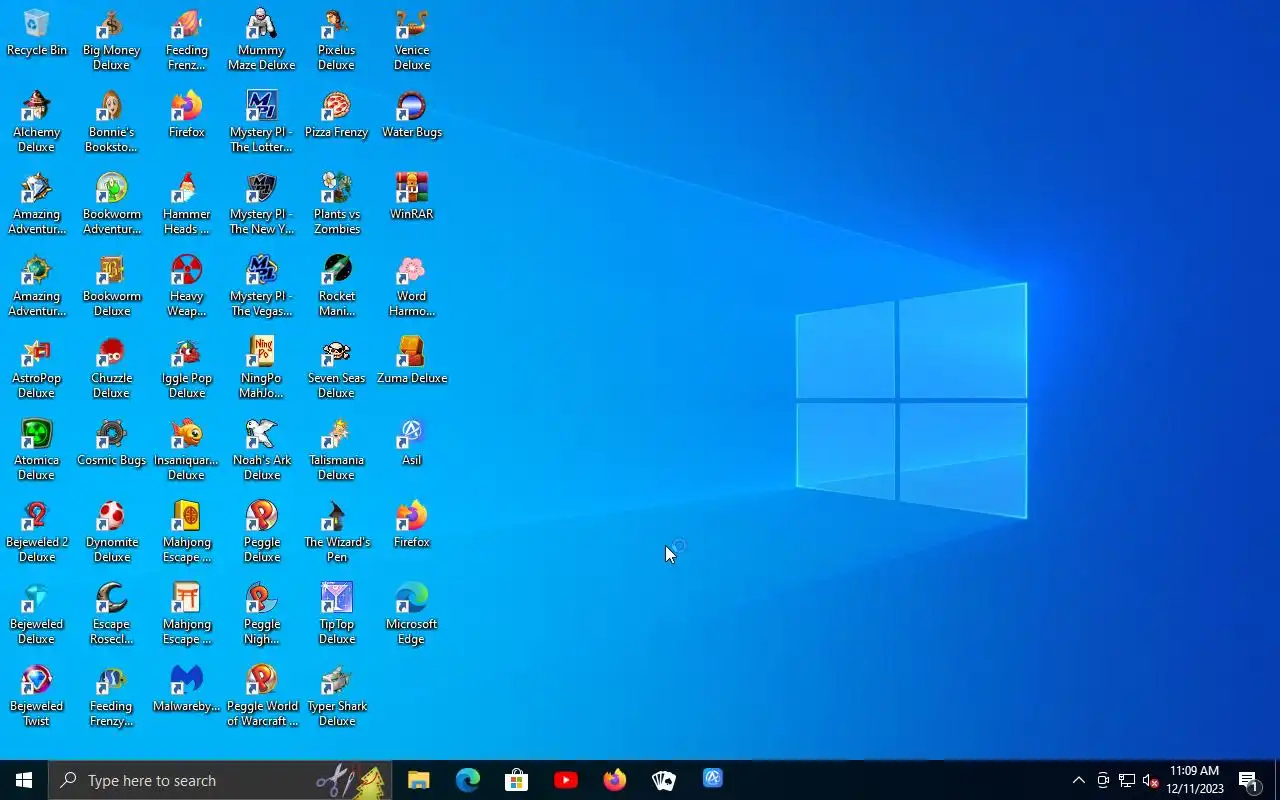Select Bookworm Deluxe icon
The height and width of the screenshot is (800, 1280).
(112, 286)
